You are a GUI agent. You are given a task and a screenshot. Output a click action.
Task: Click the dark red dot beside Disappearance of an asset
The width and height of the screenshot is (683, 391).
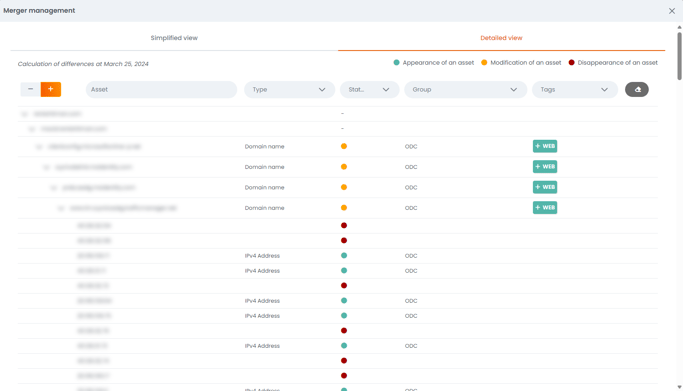coord(571,63)
